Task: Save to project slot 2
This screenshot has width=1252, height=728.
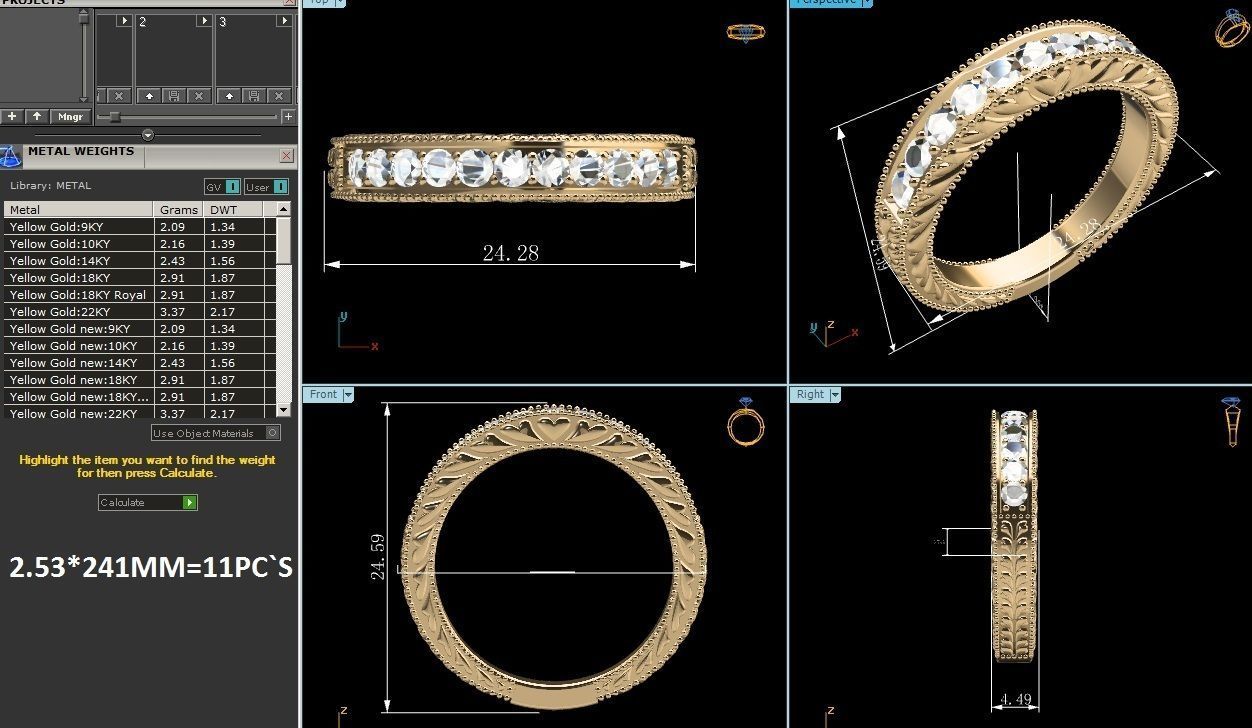Action: 174,96
